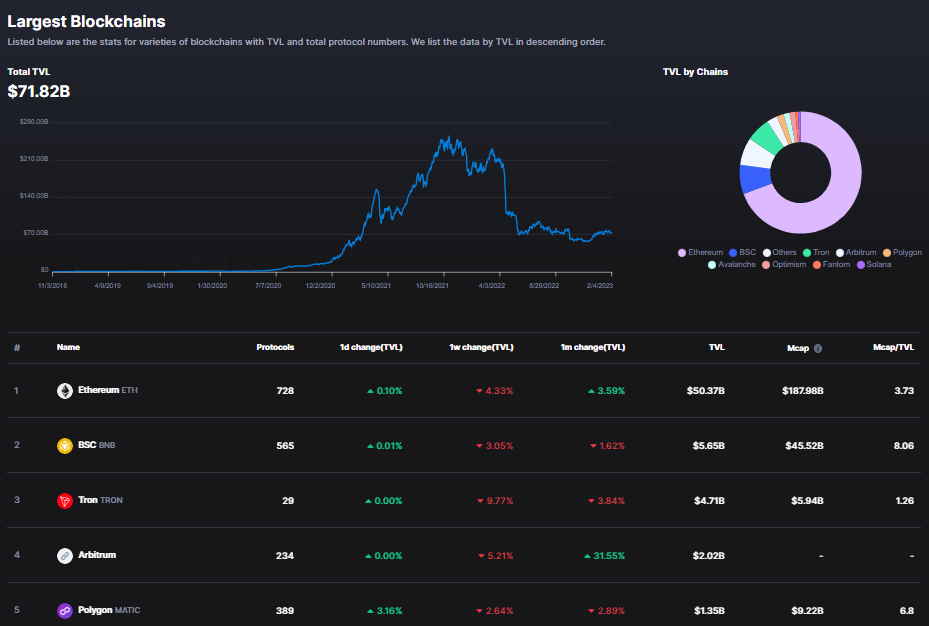The image size is (929, 626).
Task: Click Ethereum's Mcap/TVL ratio 3.73
Action: pos(904,391)
